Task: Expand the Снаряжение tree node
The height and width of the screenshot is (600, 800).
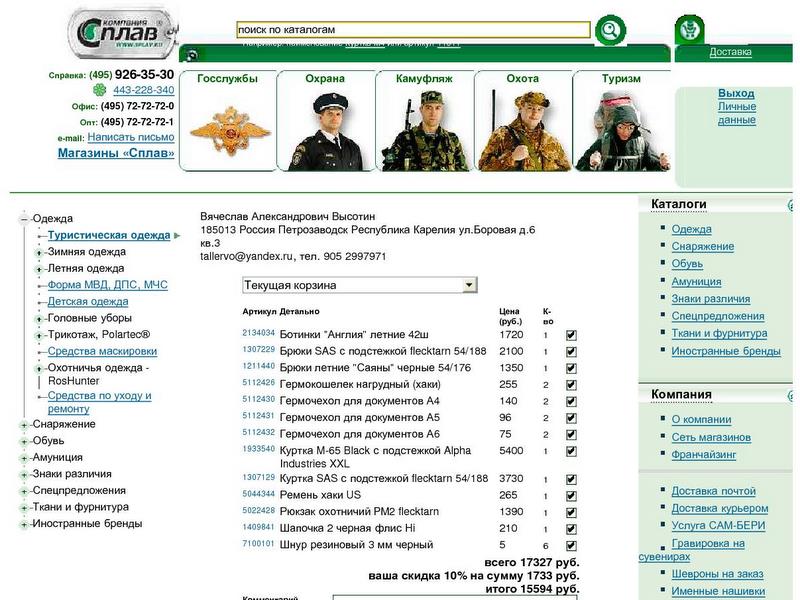Action: [23, 424]
